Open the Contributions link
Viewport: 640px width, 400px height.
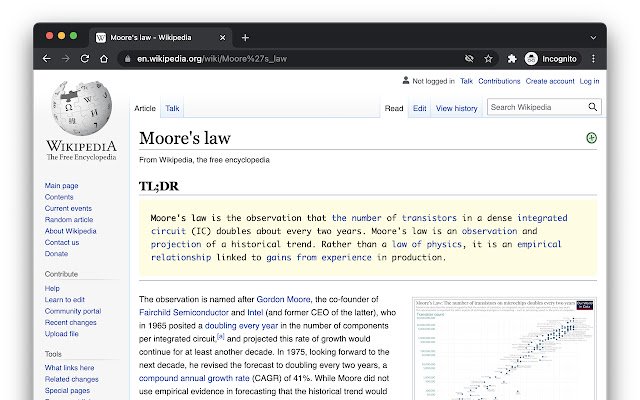click(499, 81)
